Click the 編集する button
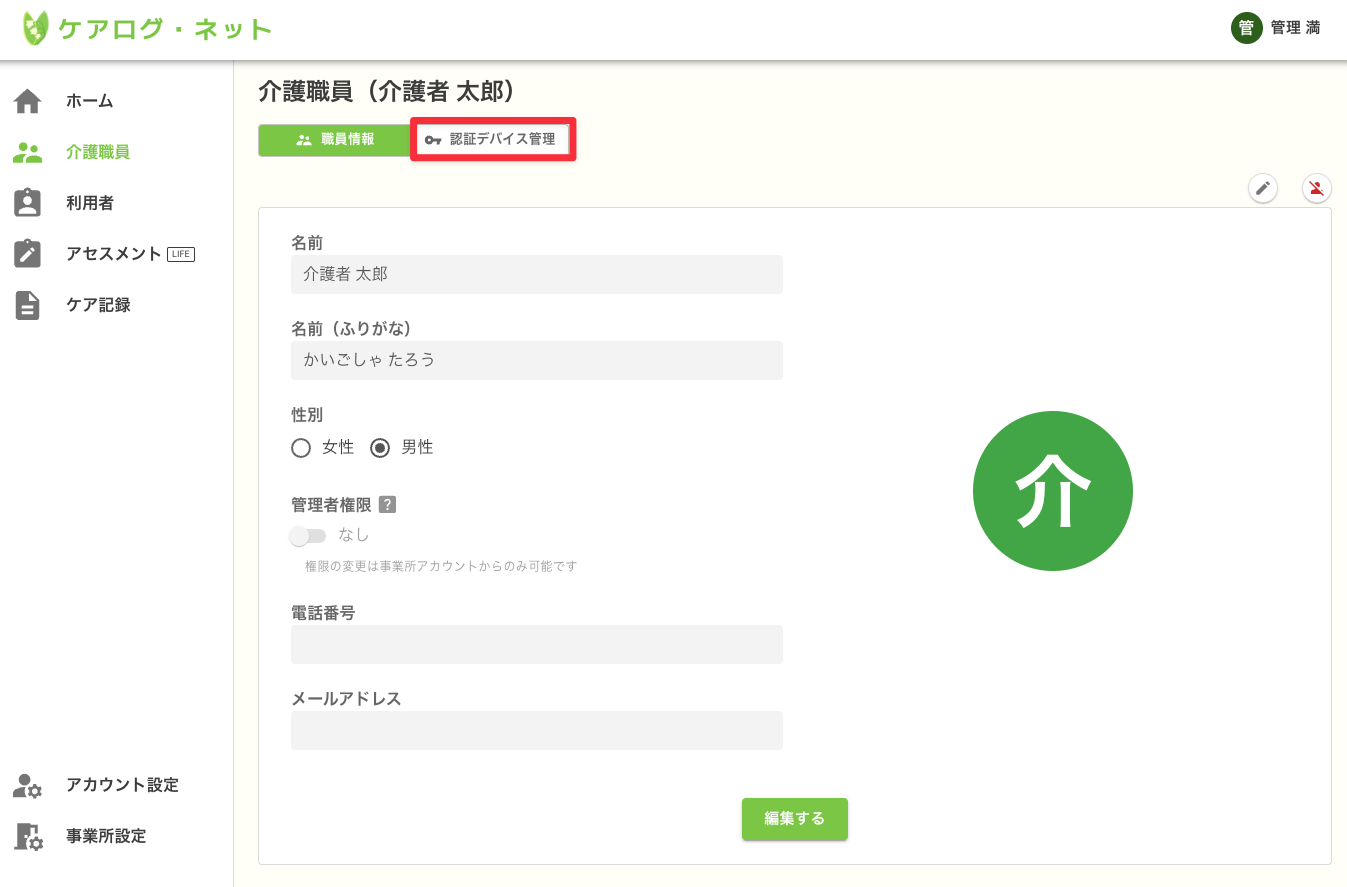Viewport: 1347px width, 887px height. pyautogui.click(x=794, y=818)
